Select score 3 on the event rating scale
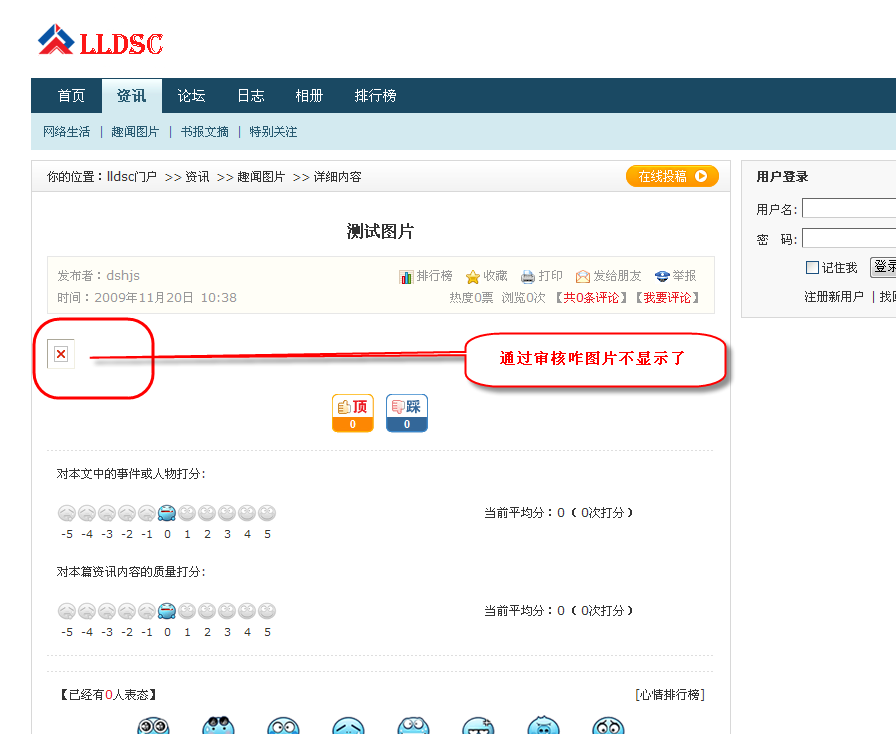 pos(227,512)
